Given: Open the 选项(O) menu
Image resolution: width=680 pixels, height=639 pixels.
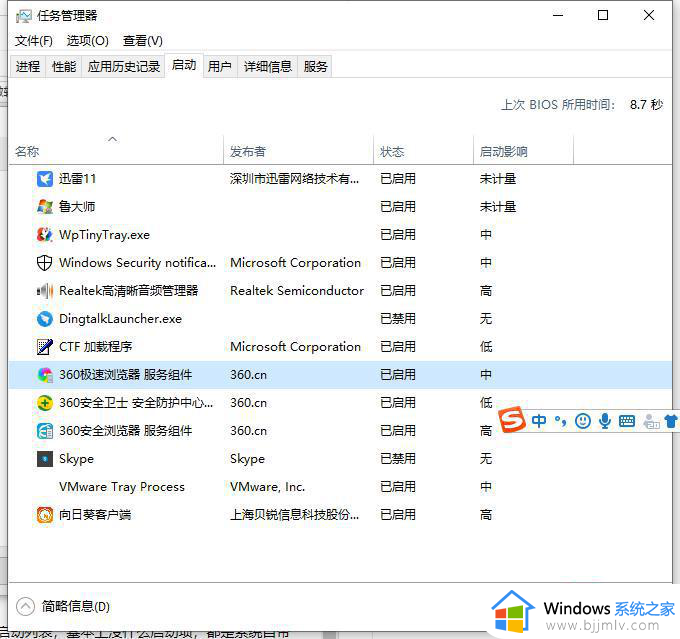Looking at the screenshot, I should click(x=88, y=41).
